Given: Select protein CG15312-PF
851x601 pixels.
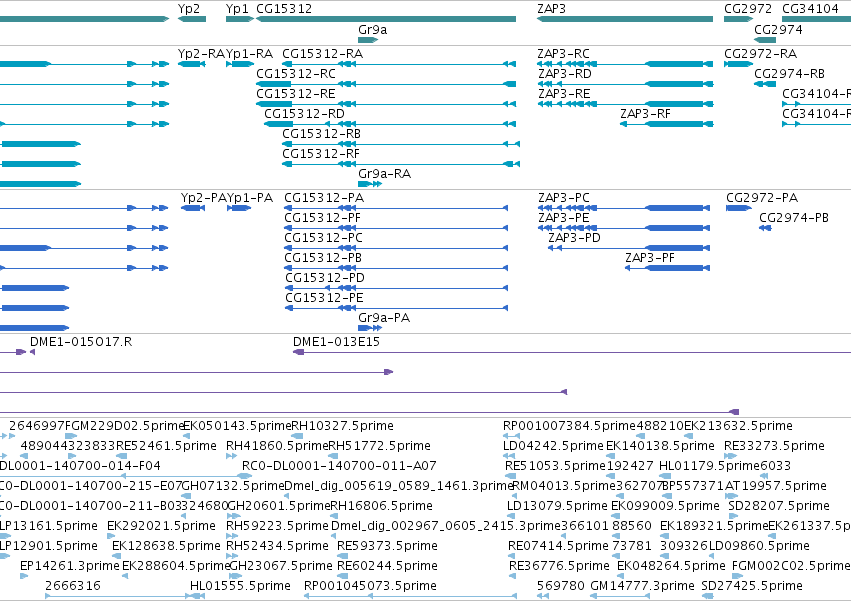Looking at the screenshot, I should pos(323,218).
